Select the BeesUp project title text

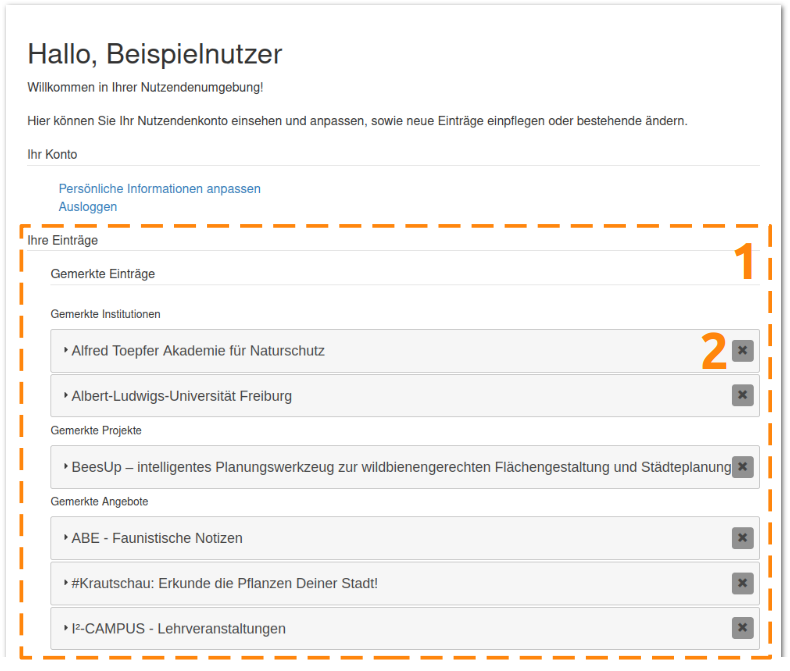401,467
